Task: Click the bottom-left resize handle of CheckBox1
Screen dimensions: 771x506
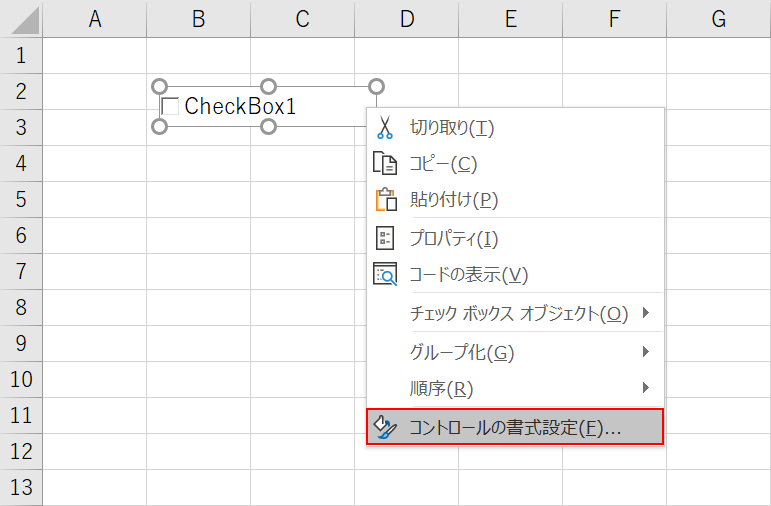Action: [x=159, y=126]
